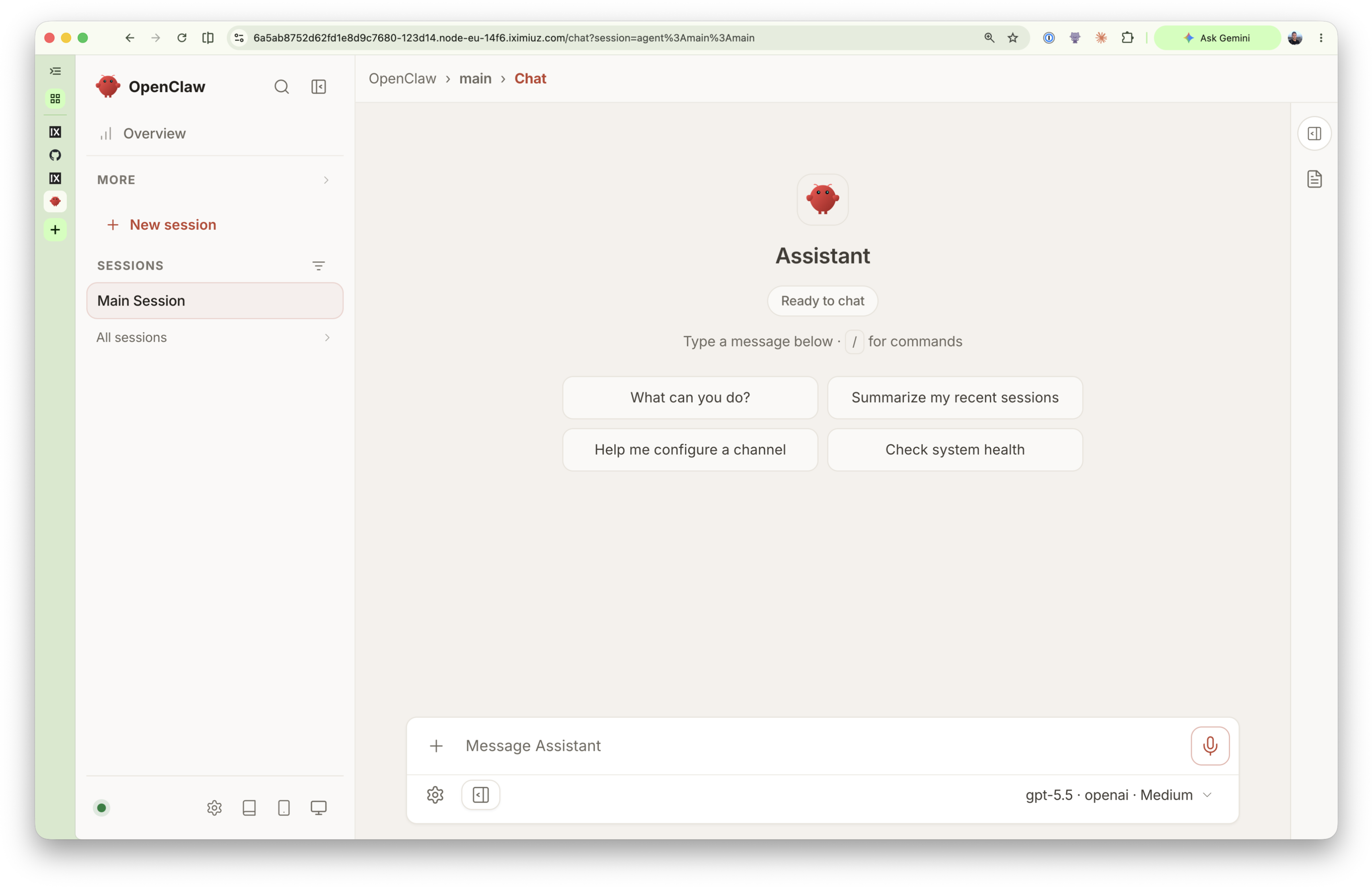
Task: Open the app grid icon in left rail
Action: pos(55,99)
